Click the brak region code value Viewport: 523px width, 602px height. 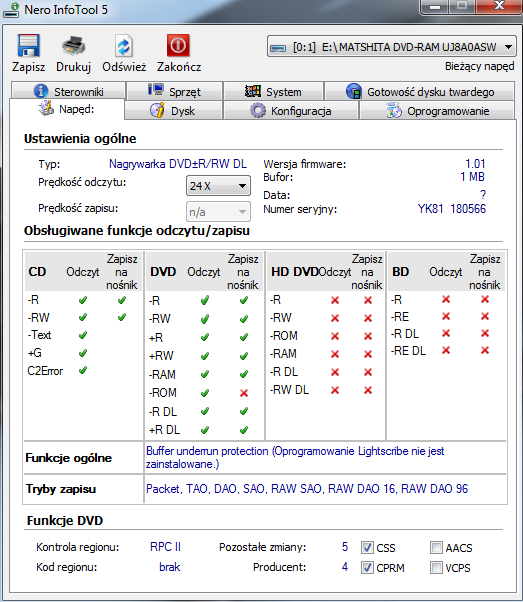point(170,567)
